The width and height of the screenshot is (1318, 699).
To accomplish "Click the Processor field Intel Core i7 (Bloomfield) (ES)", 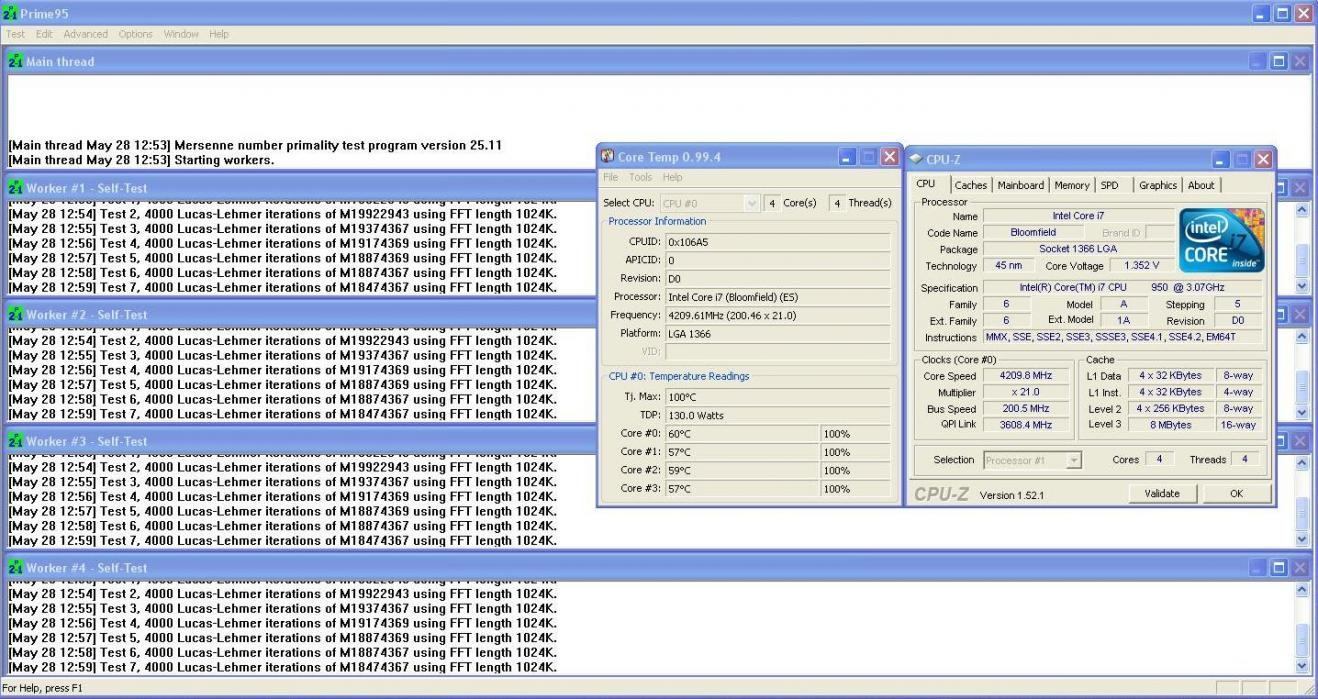I will coord(778,297).
